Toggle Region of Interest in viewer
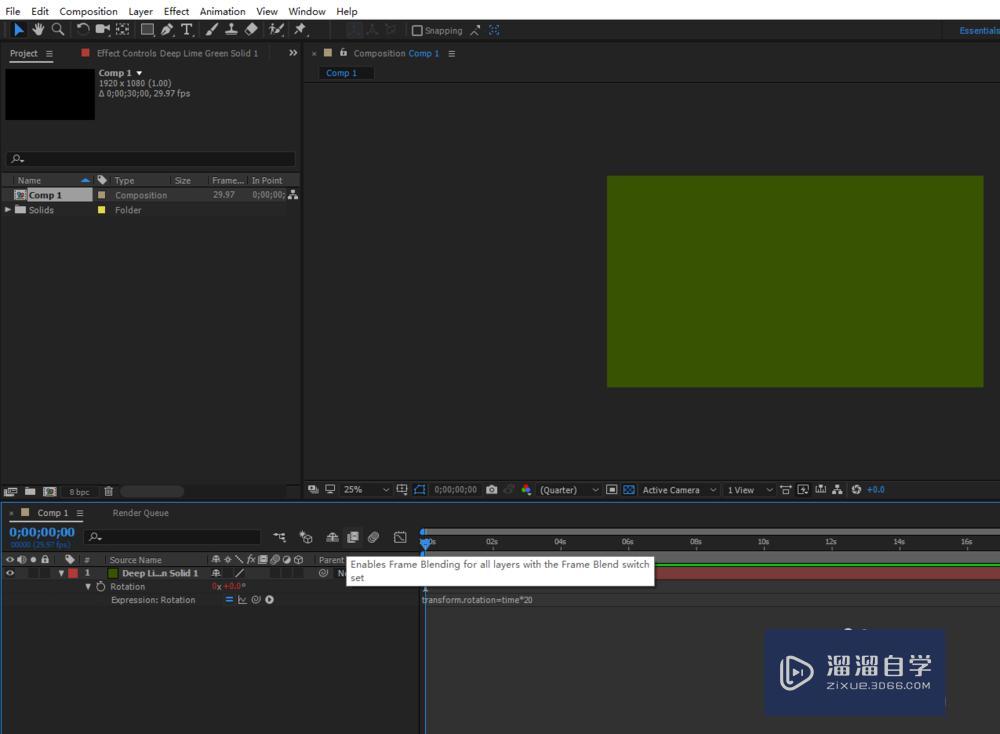1000x734 pixels. point(612,490)
